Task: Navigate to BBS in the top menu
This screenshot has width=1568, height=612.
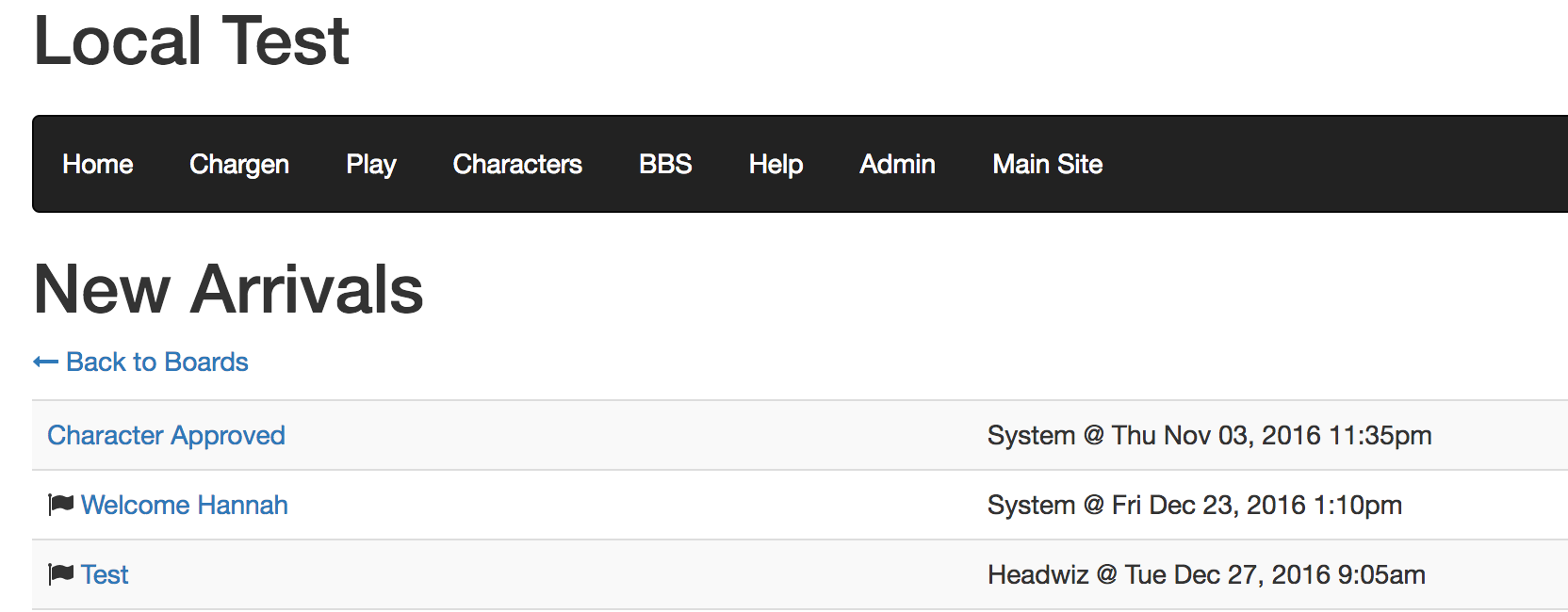Action: [665, 165]
